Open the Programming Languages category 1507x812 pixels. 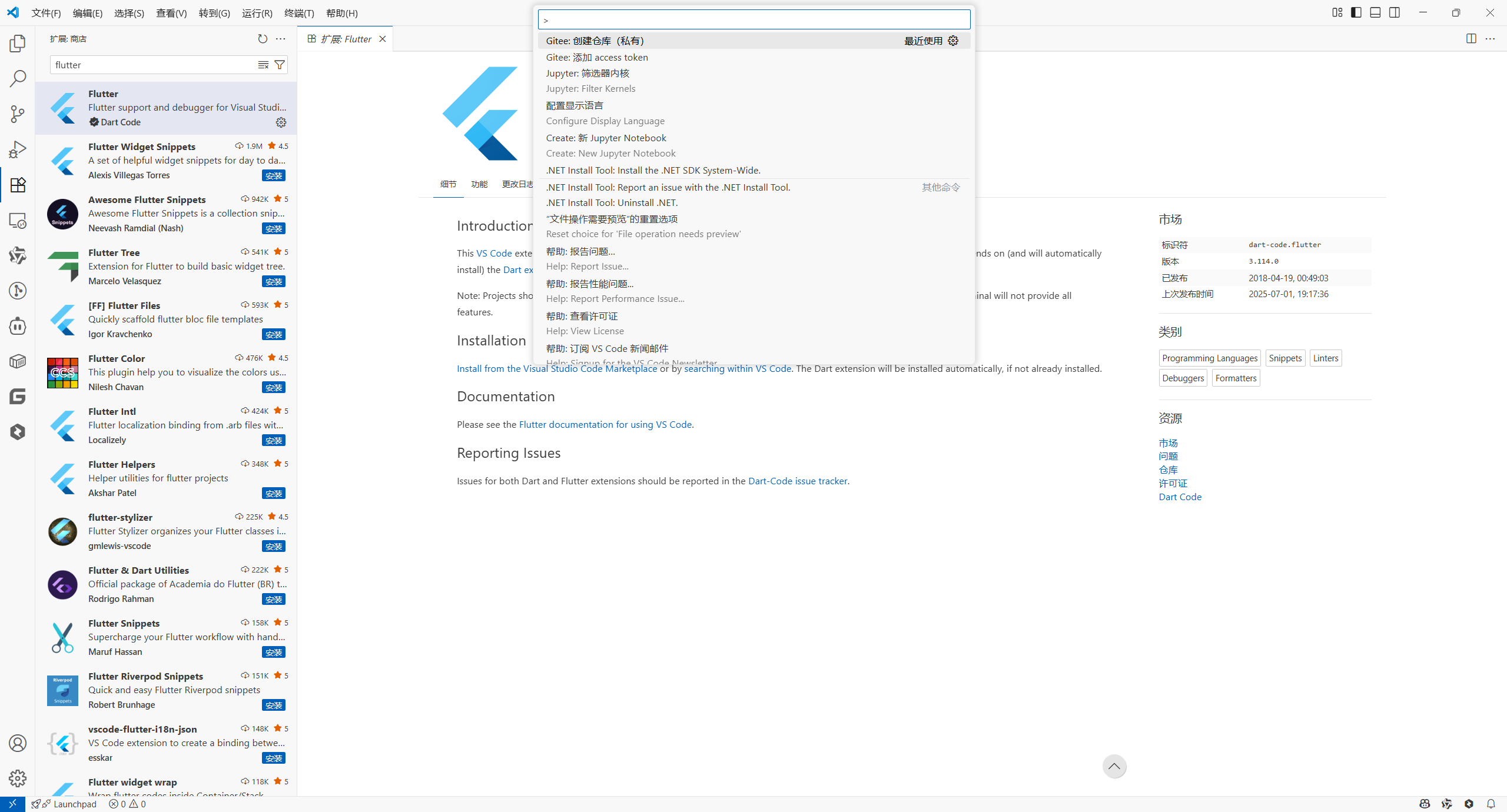(x=1210, y=358)
